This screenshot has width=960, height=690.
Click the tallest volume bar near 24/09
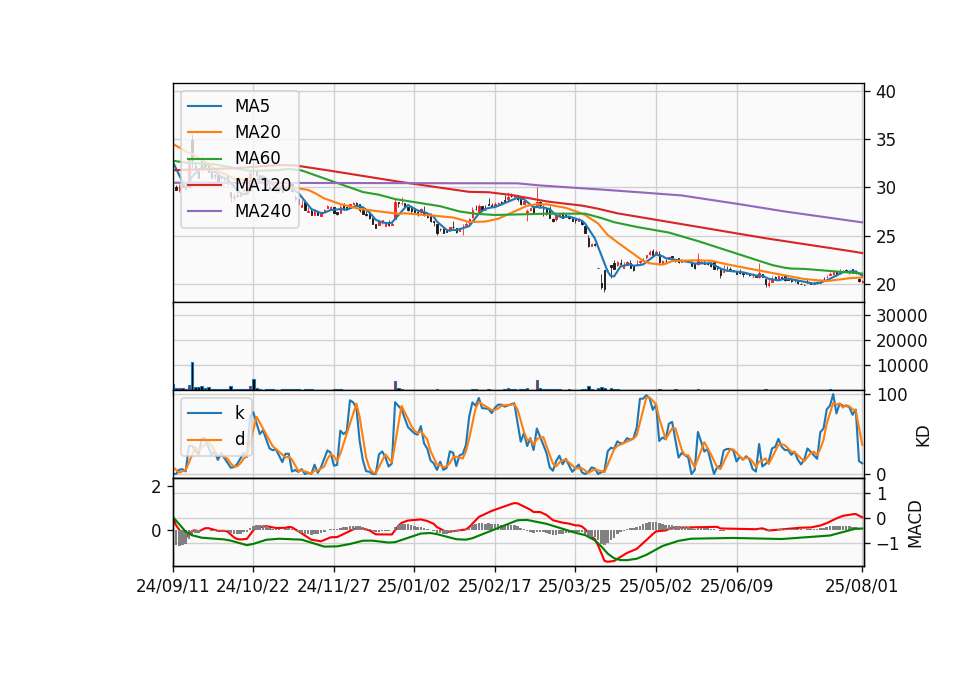point(192,376)
